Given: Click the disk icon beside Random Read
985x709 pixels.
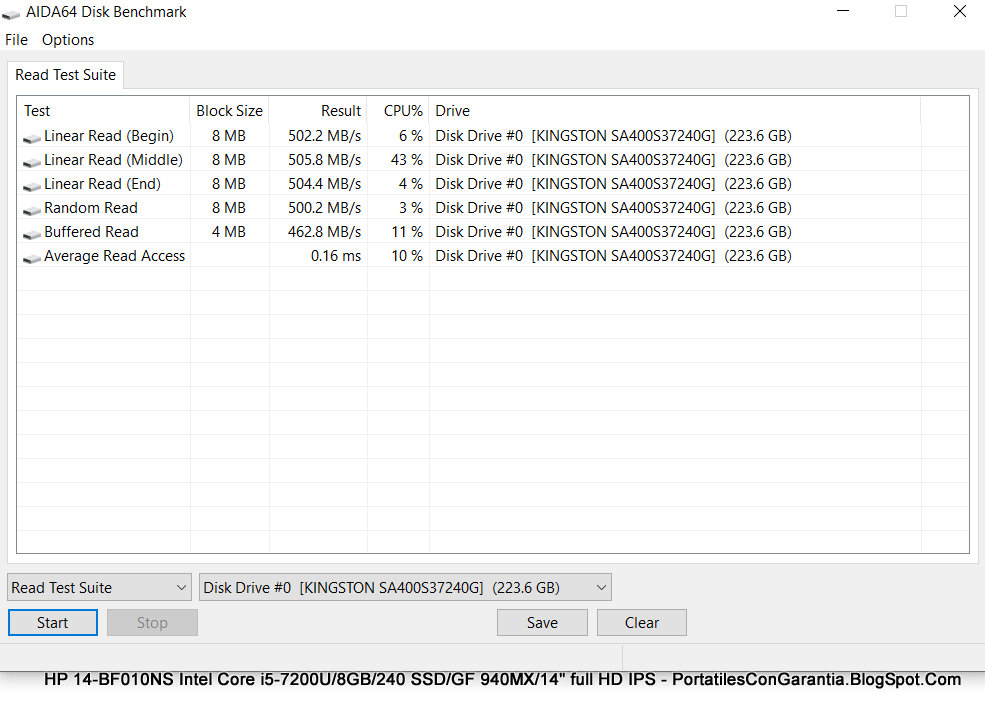Looking at the screenshot, I should pyautogui.click(x=32, y=209).
